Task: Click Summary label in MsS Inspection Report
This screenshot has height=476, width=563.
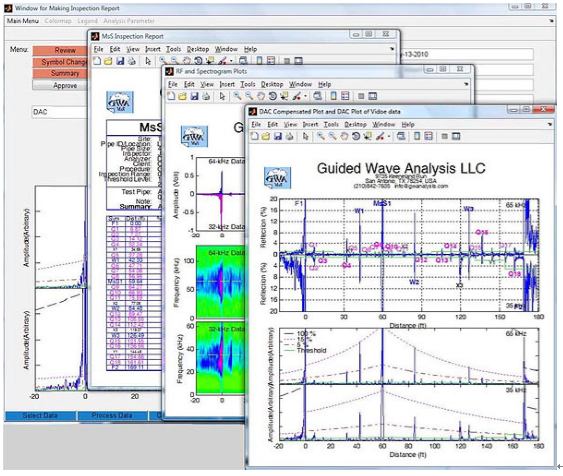Action: pyautogui.click(x=135, y=206)
